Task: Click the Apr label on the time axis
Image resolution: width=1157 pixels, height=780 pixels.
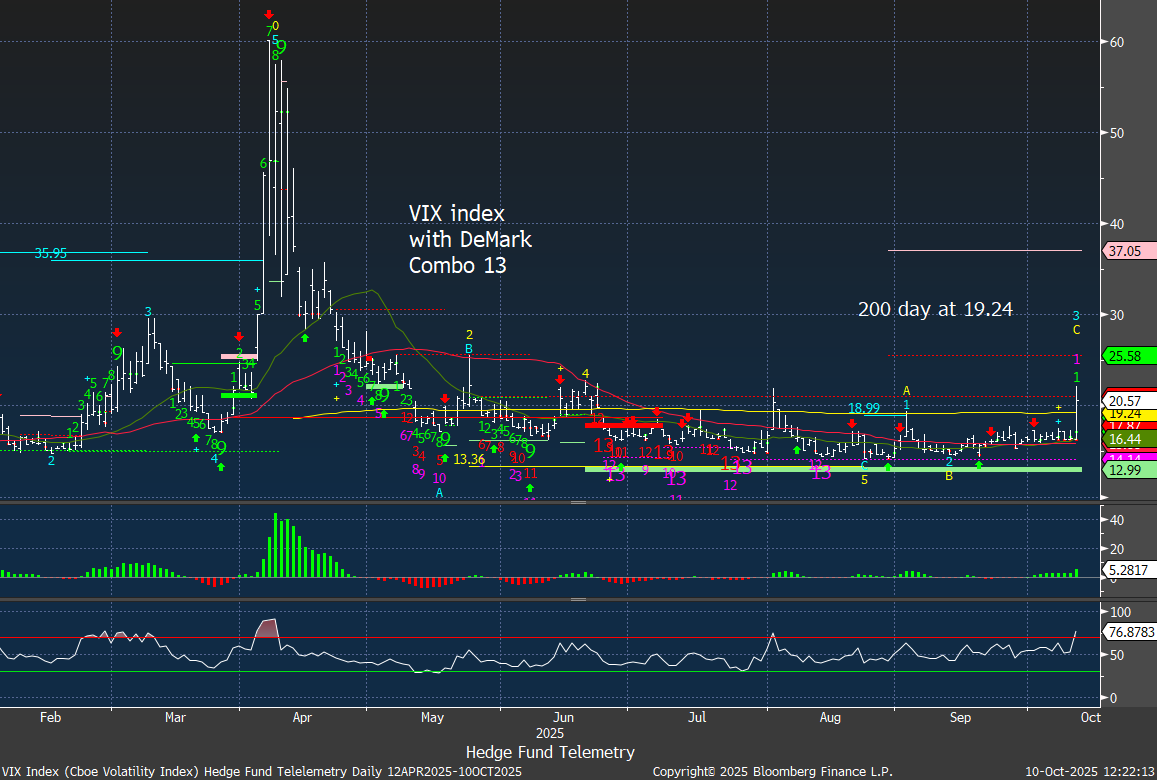Action: (303, 717)
